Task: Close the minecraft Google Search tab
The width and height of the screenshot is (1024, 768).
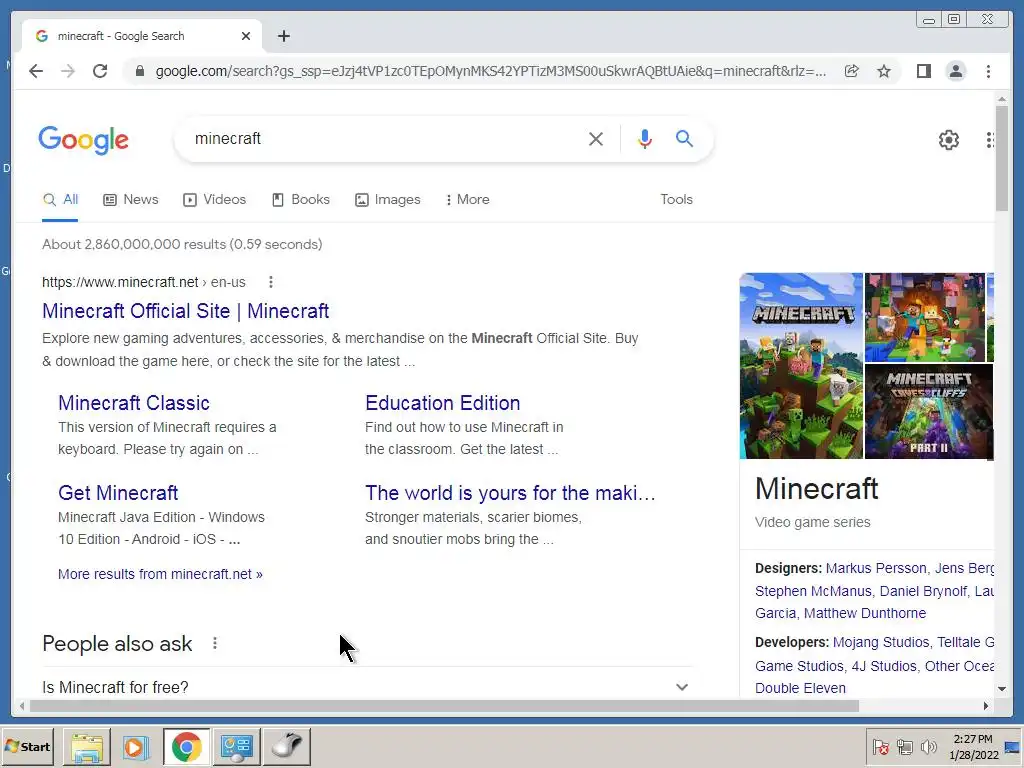Action: pyautogui.click(x=246, y=37)
